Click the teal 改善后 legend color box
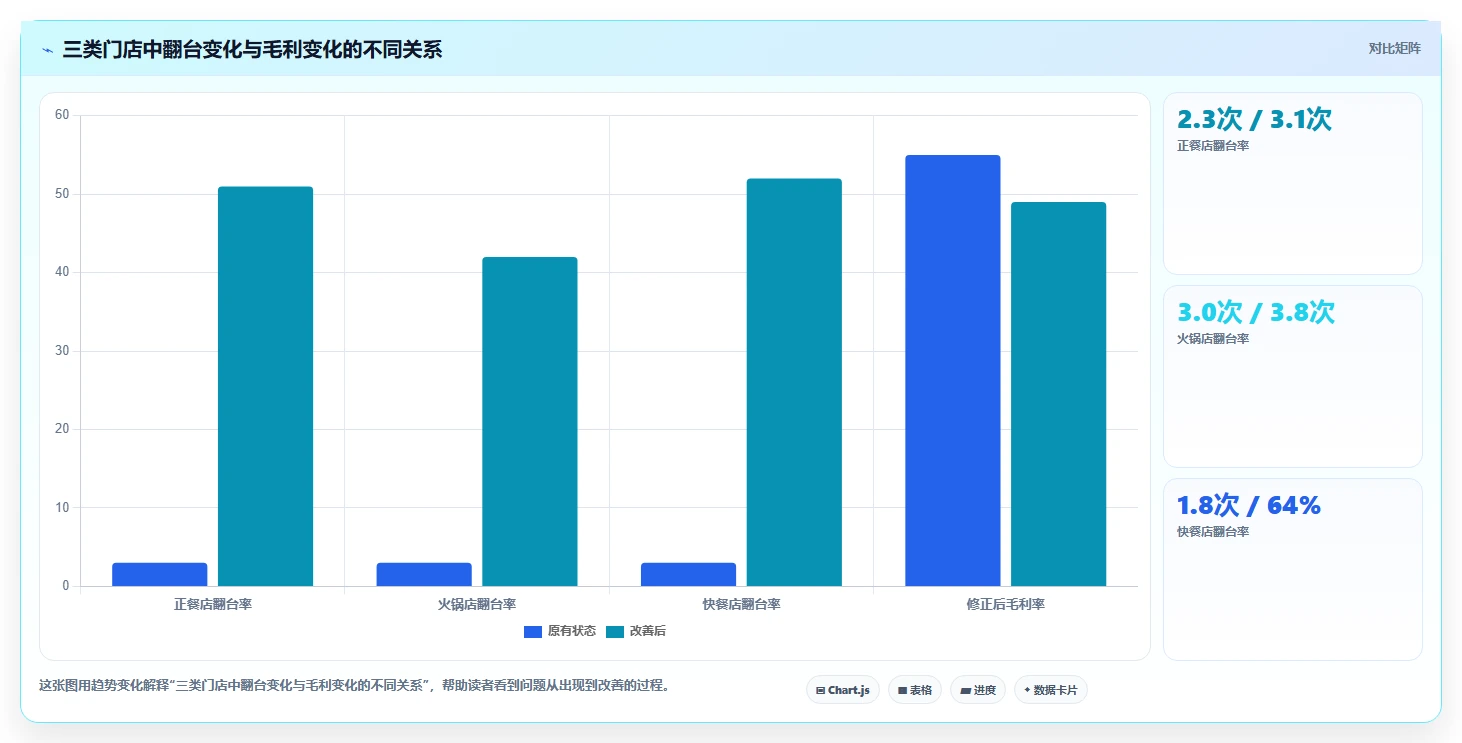The width and height of the screenshot is (1462, 743). coord(615,631)
